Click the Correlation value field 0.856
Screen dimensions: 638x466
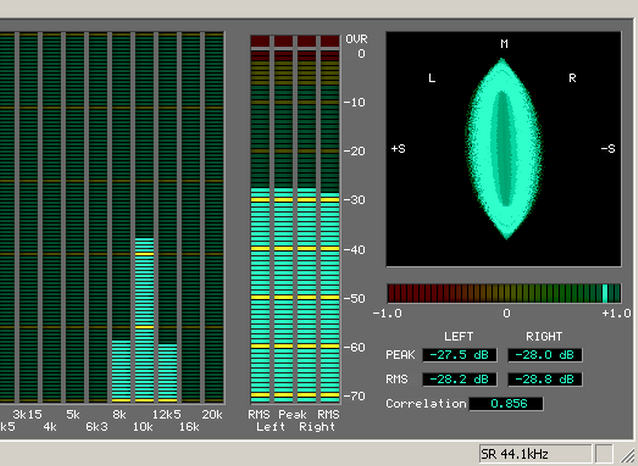tap(507, 404)
